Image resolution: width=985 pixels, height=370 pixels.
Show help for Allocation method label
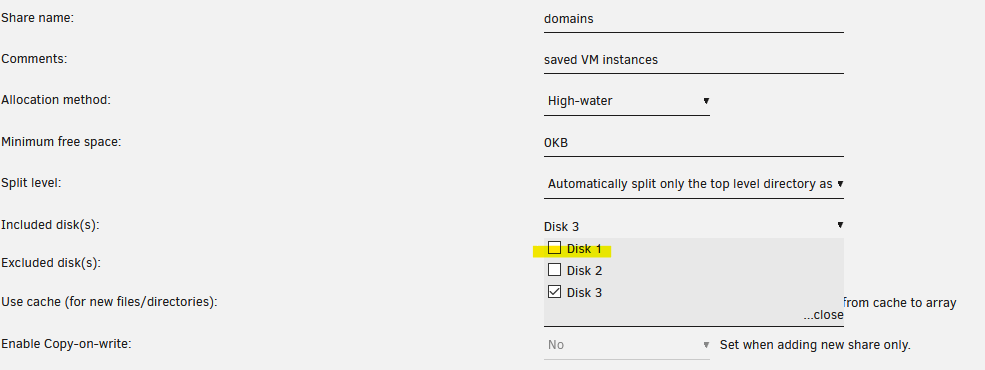pos(56,100)
